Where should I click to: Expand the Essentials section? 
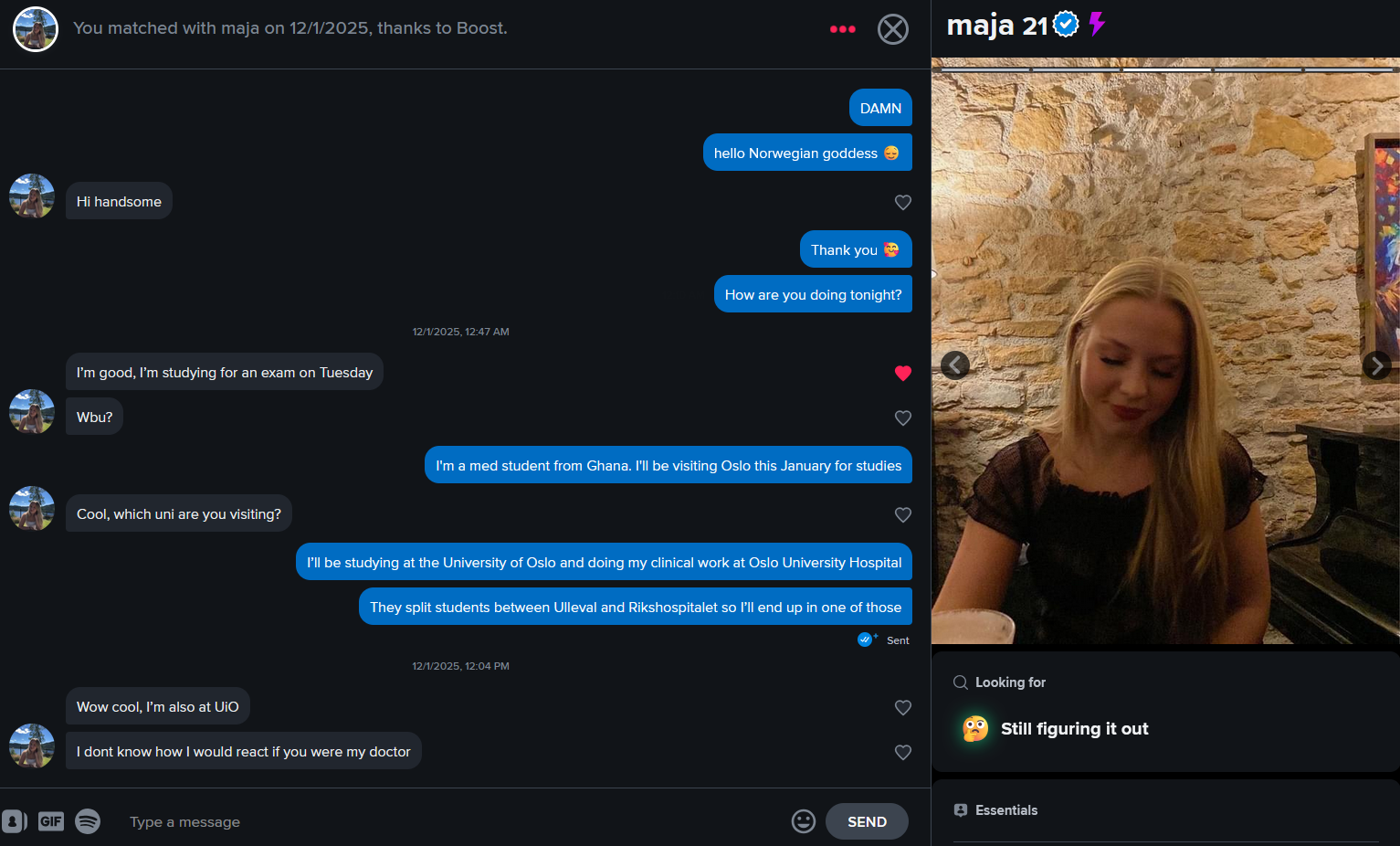click(1166, 810)
